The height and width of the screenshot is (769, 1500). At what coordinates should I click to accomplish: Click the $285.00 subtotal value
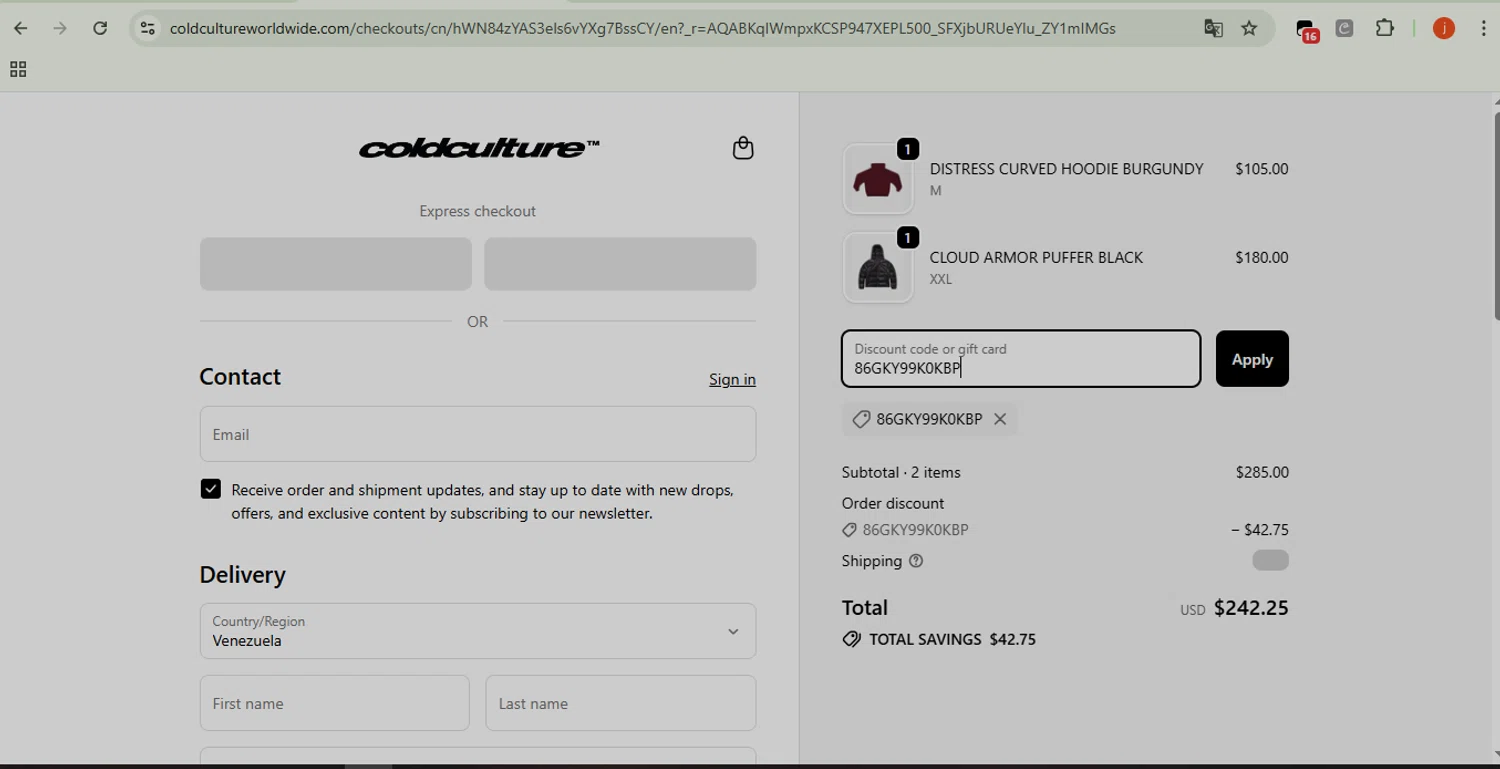point(1262,472)
